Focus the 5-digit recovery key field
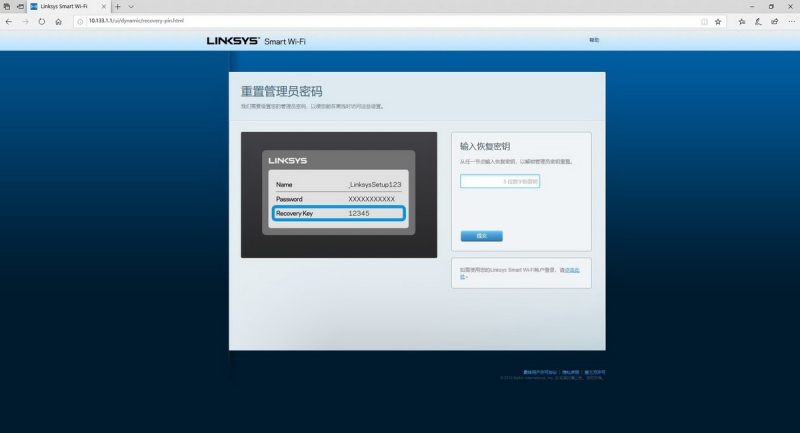Screen dimensions: 800x433 coord(500,181)
